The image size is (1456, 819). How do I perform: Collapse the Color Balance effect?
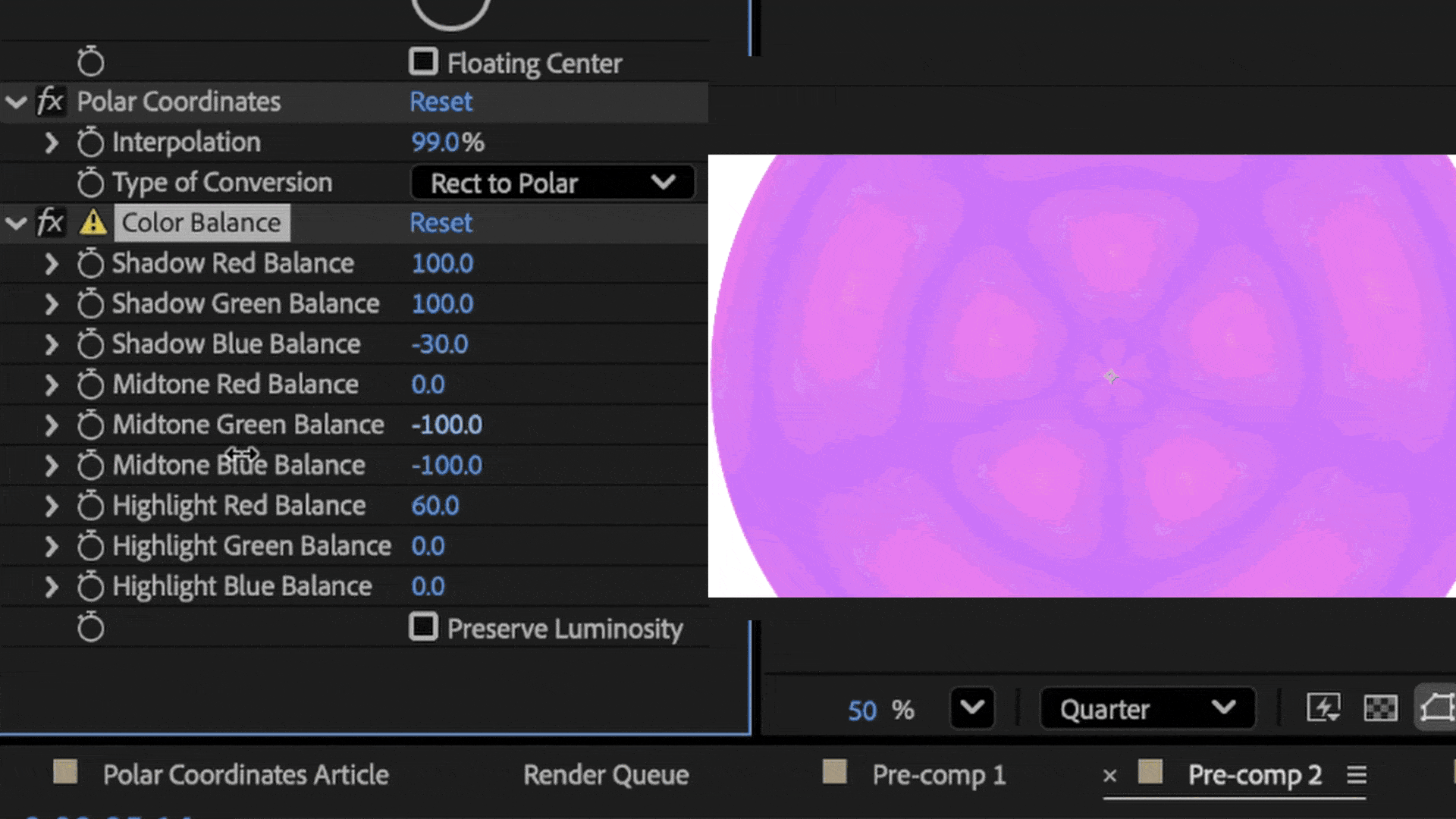tap(16, 223)
